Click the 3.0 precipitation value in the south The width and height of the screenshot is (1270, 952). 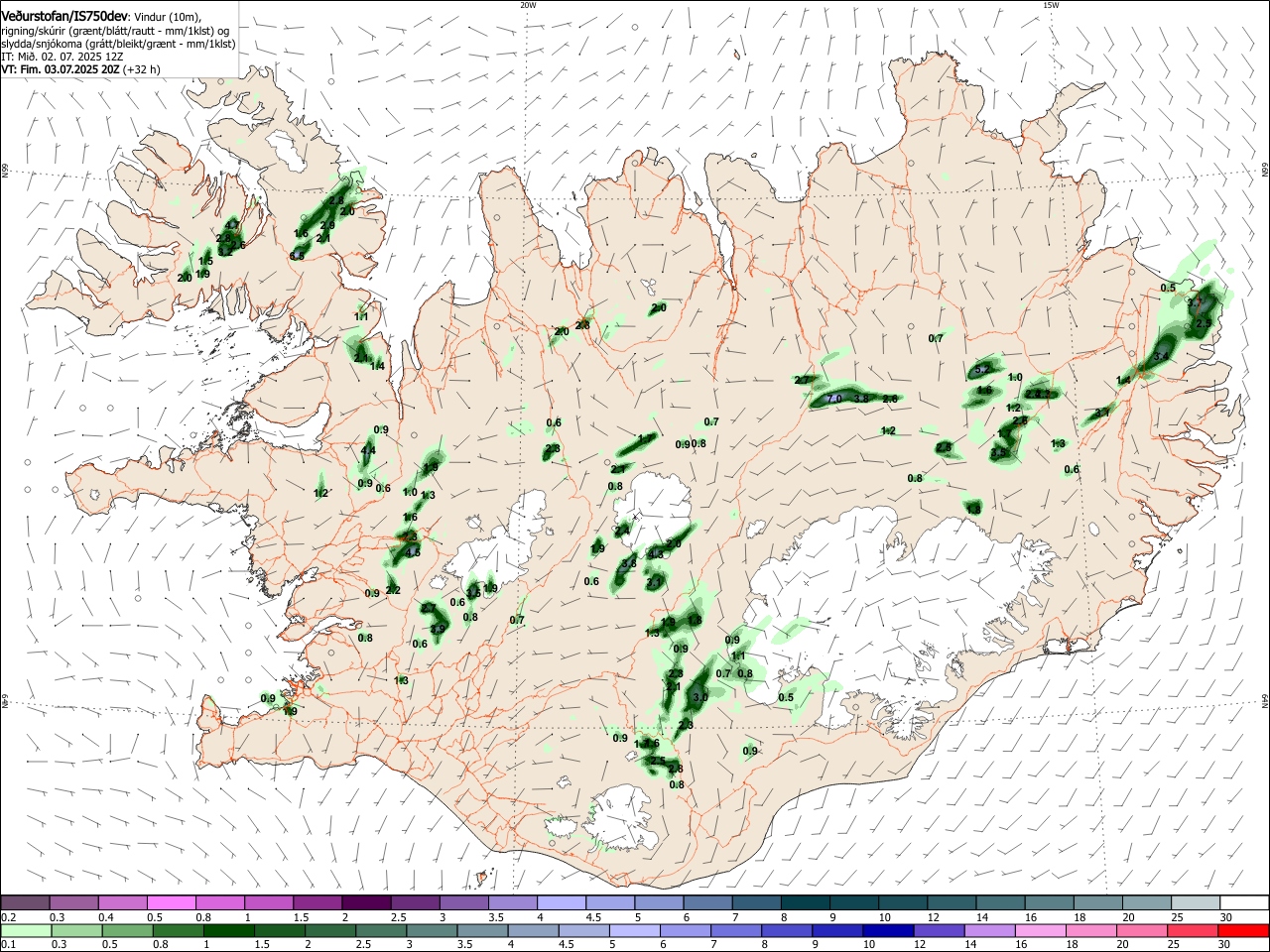click(699, 697)
